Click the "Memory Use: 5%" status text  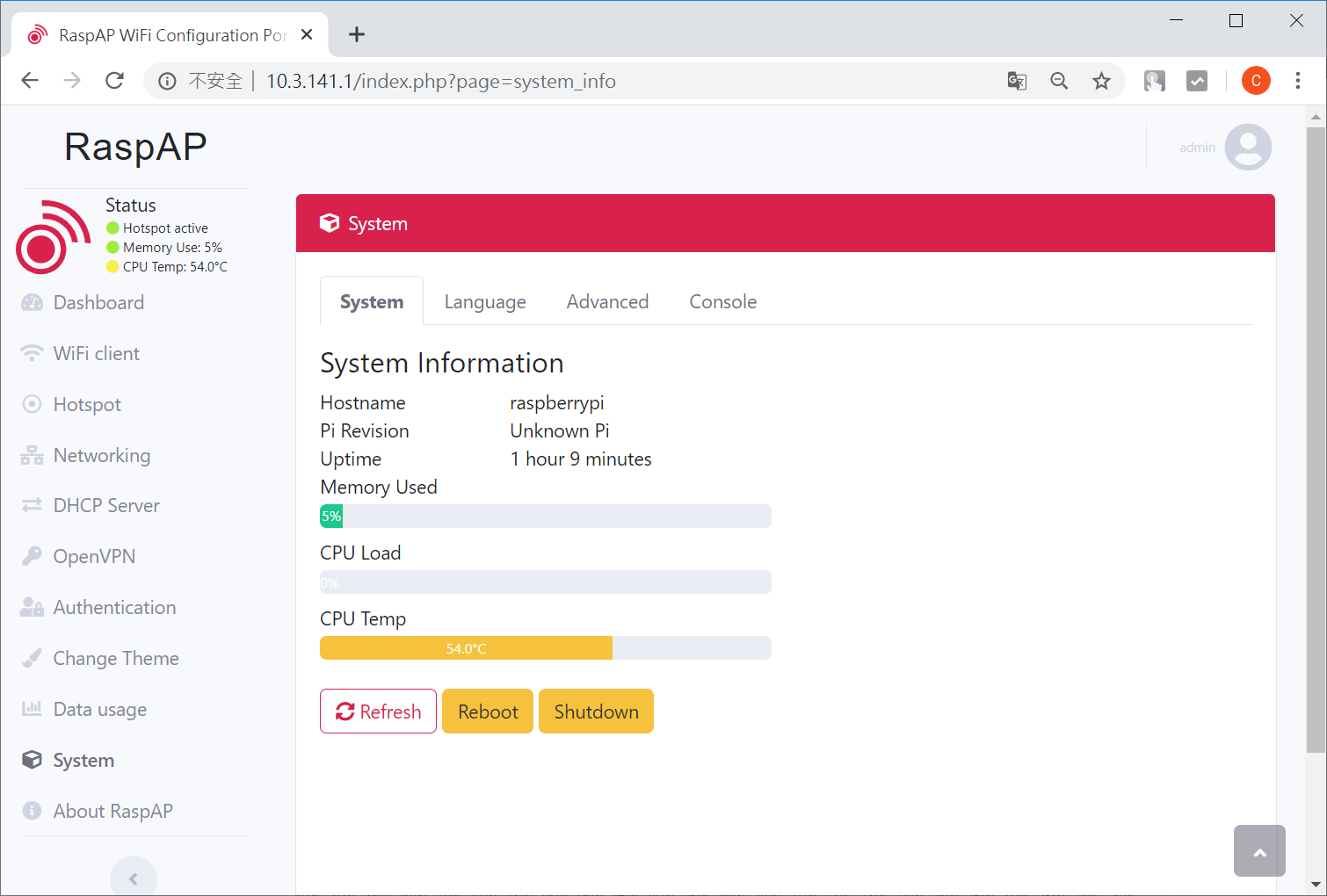(x=172, y=248)
